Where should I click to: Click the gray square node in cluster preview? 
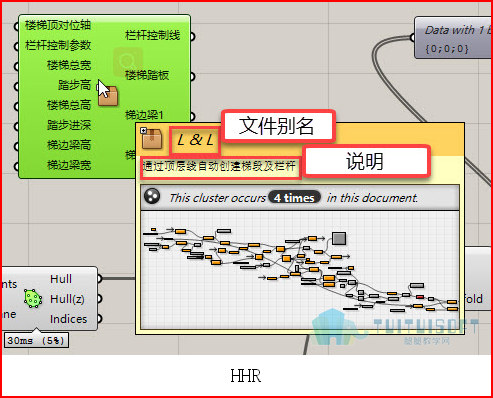point(339,238)
